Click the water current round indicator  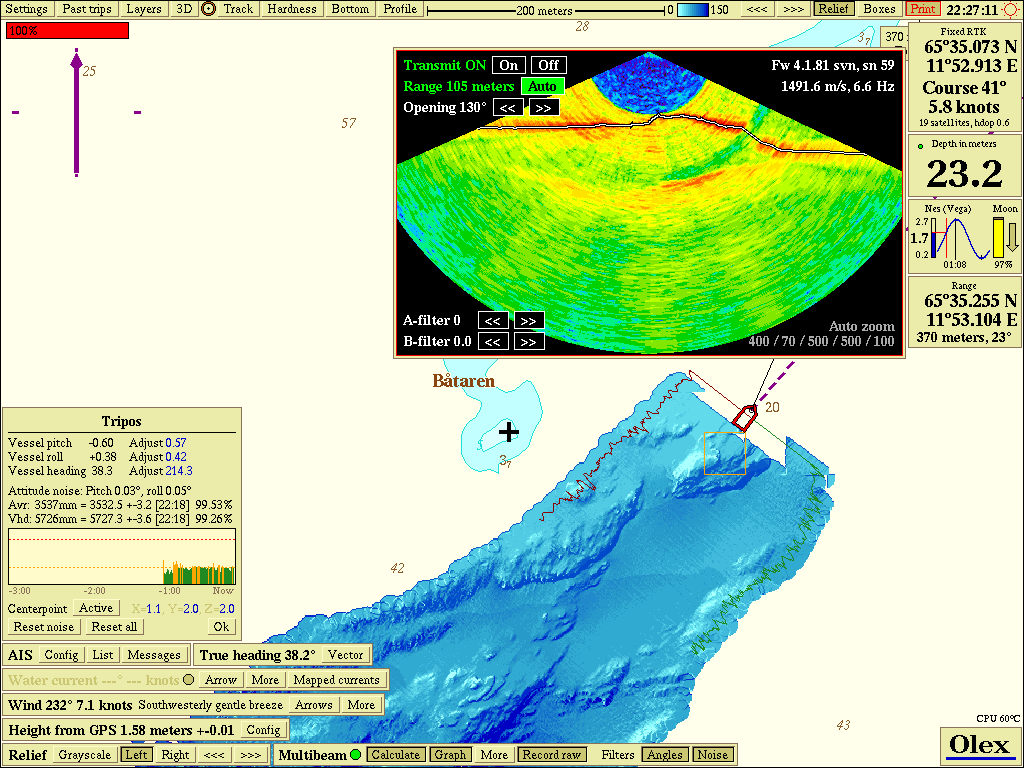[x=188, y=680]
